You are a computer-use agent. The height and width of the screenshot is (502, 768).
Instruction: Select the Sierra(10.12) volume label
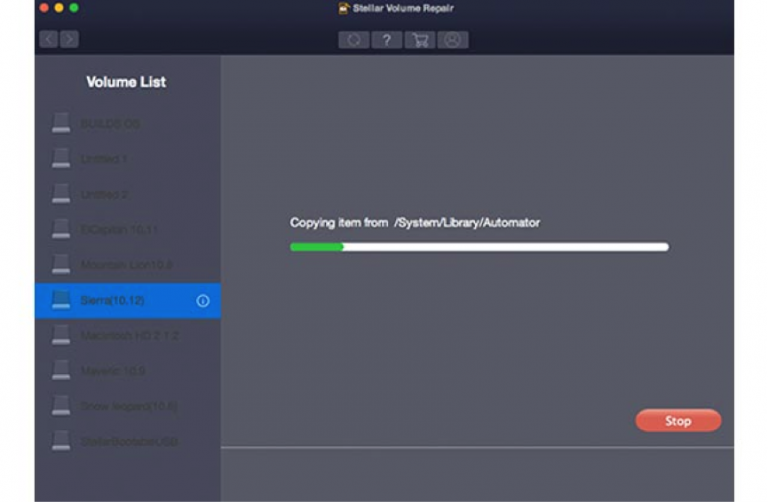coord(112,301)
